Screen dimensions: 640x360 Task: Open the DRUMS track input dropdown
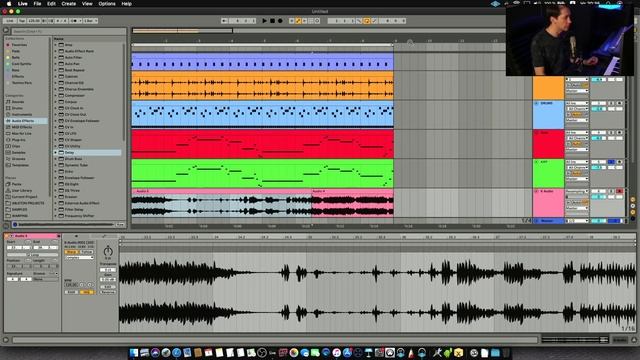tap(577, 103)
